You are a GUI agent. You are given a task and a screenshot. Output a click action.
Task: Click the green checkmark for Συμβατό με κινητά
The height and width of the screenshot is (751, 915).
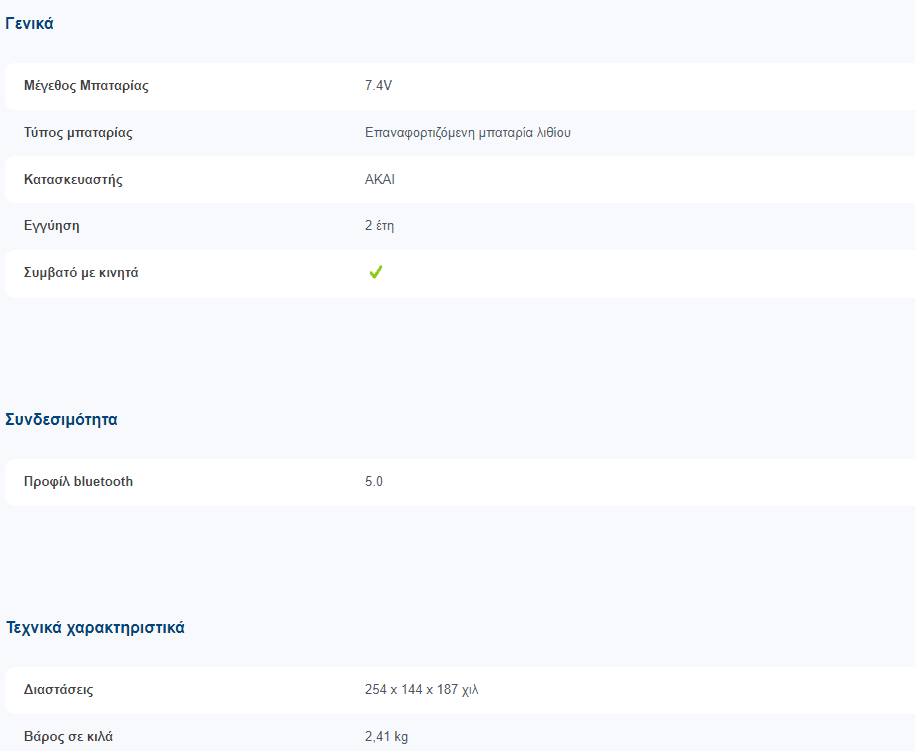(376, 272)
